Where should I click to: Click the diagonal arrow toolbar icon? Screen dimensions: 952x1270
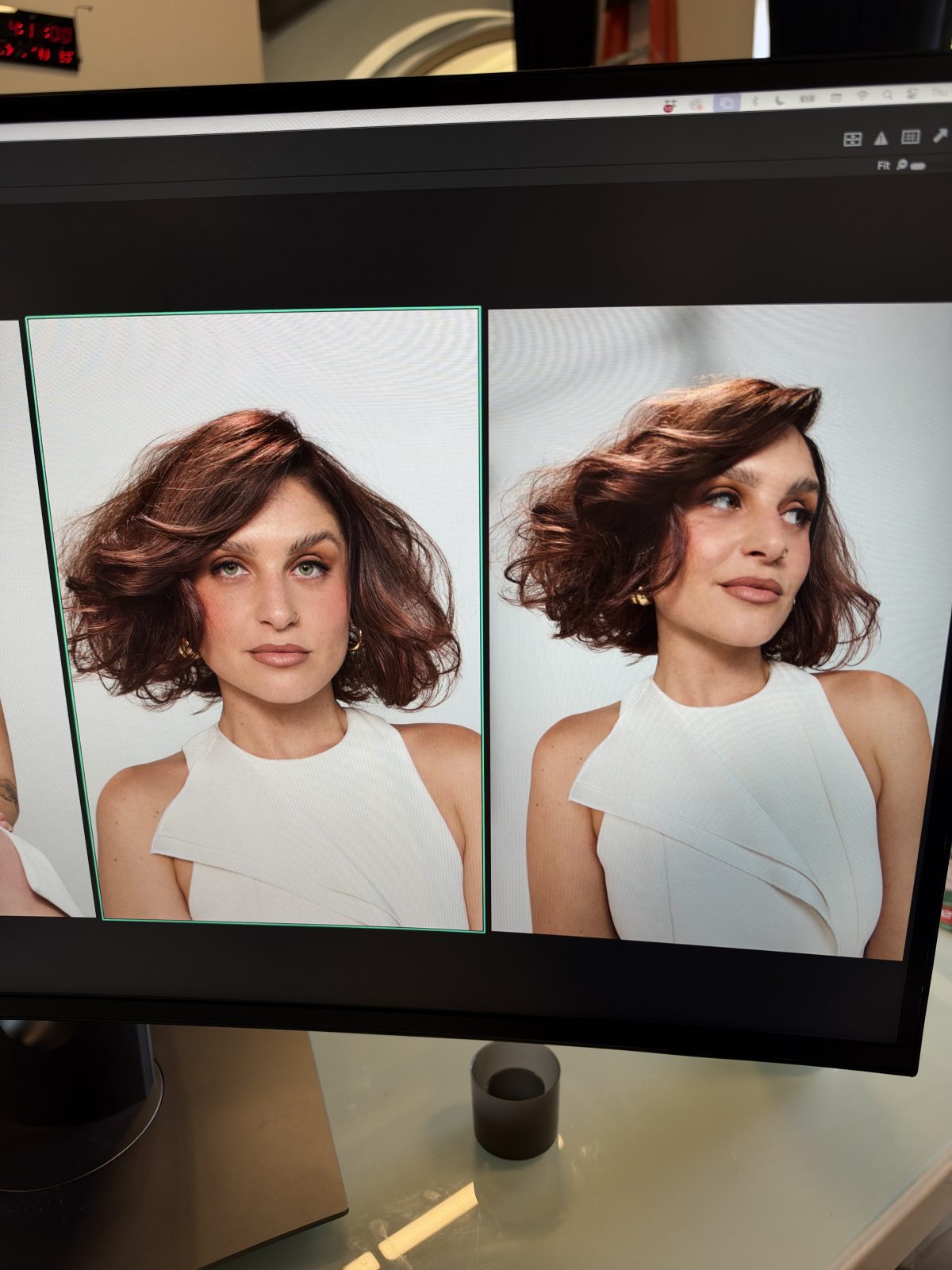pos(940,135)
